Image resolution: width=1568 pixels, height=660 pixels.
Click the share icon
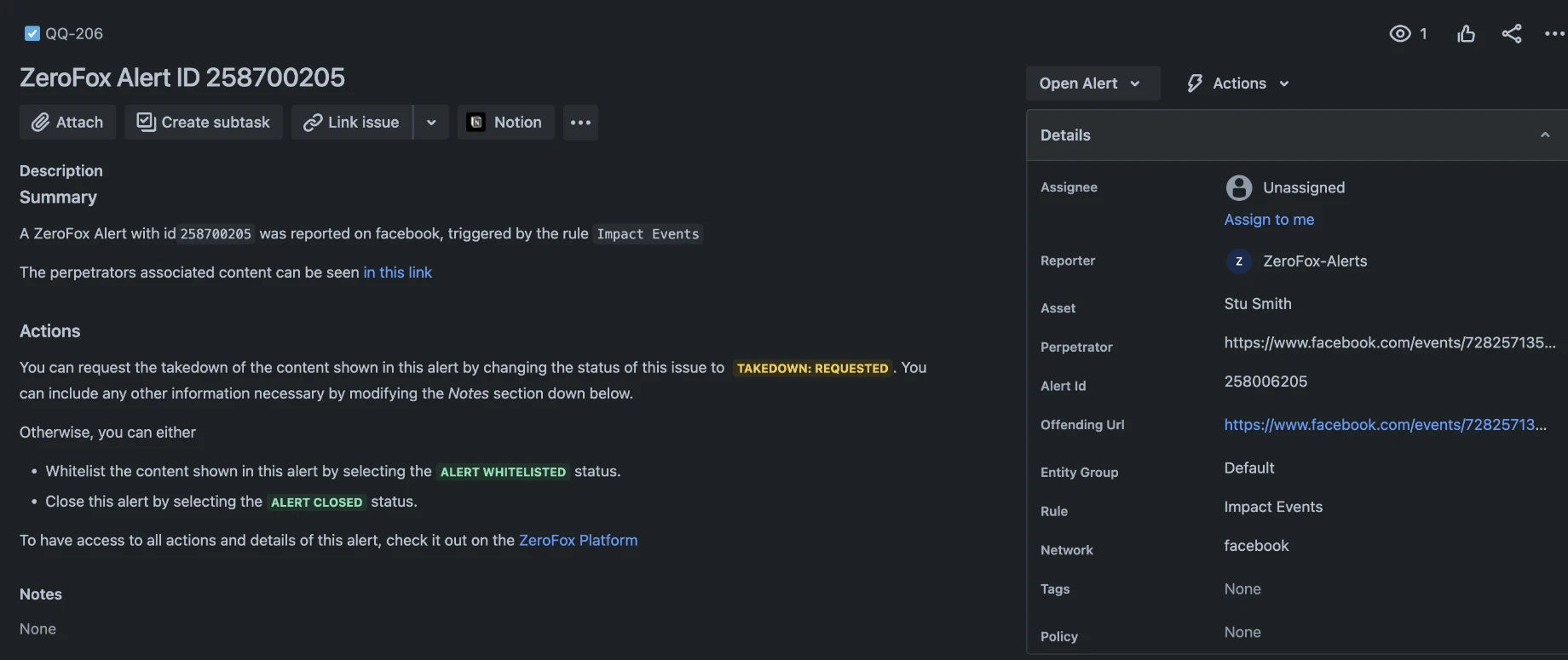pyautogui.click(x=1512, y=34)
